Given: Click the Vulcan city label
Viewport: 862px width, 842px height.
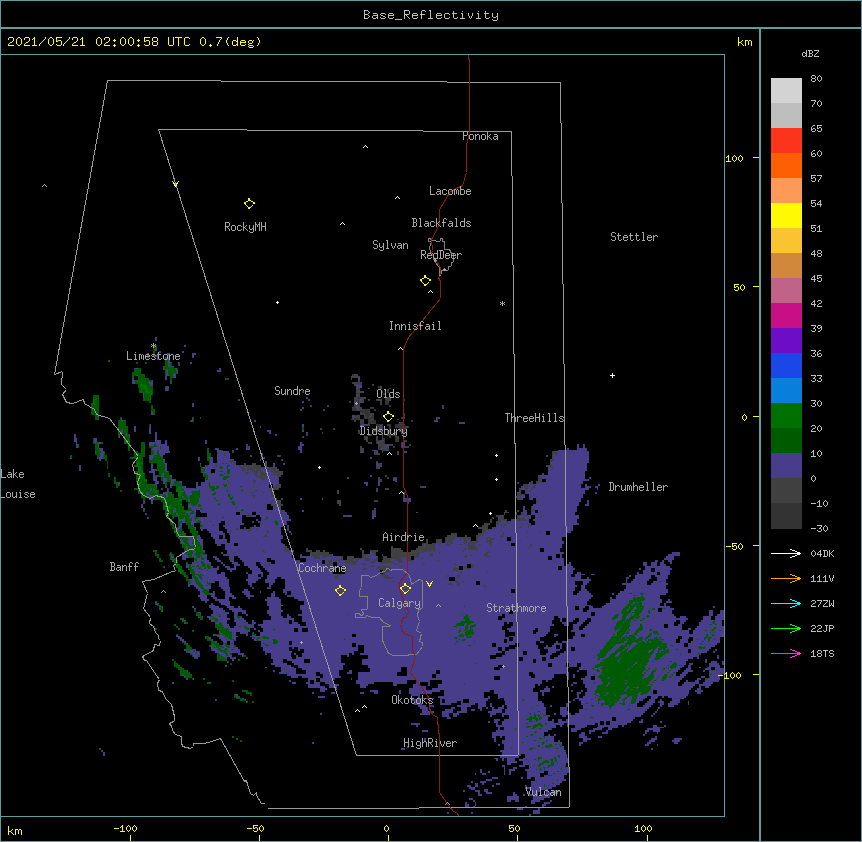Looking at the screenshot, I should pyautogui.click(x=543, y=792).
